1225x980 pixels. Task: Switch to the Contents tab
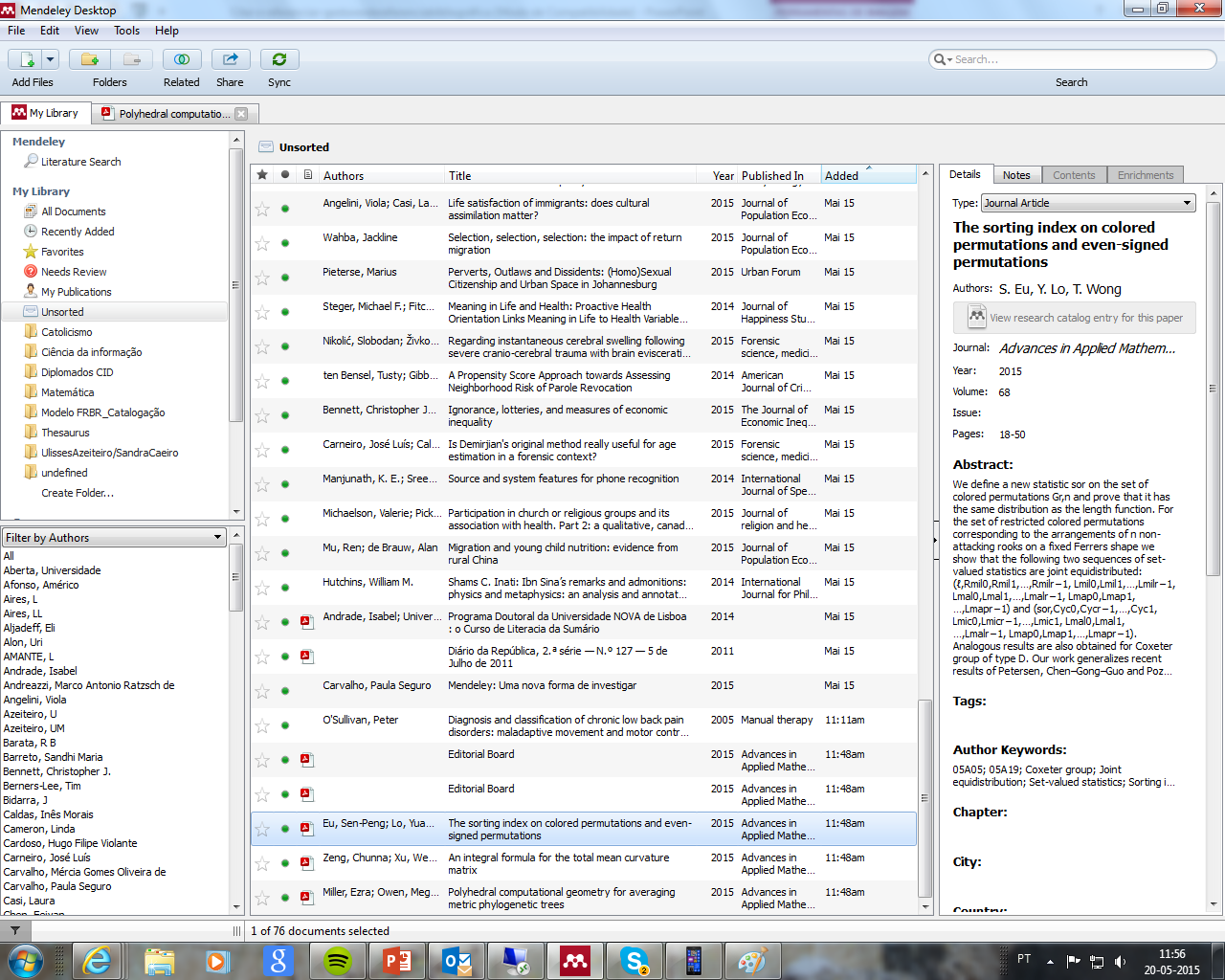[1074, 175]
